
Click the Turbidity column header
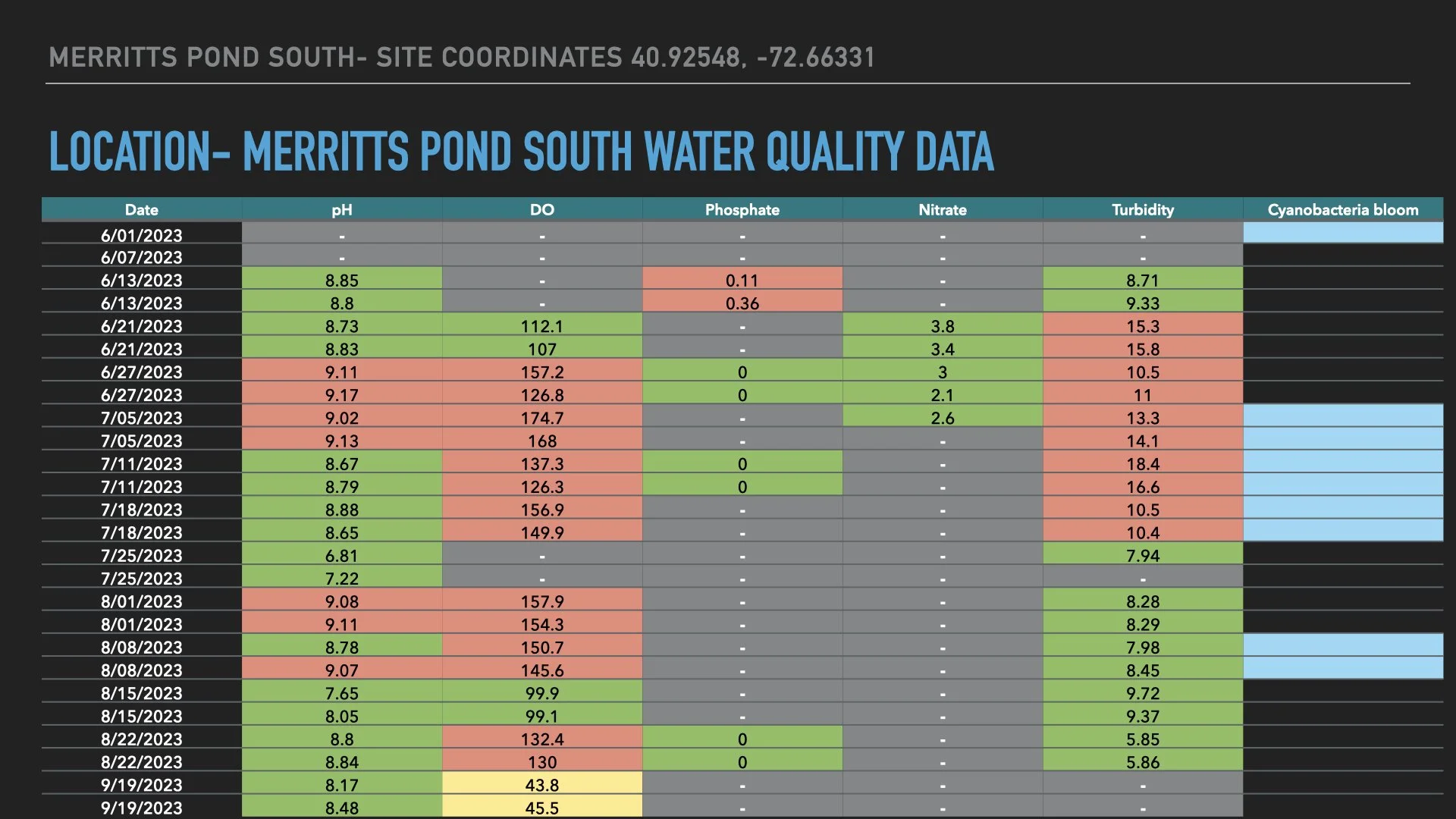coord(1142,209)
